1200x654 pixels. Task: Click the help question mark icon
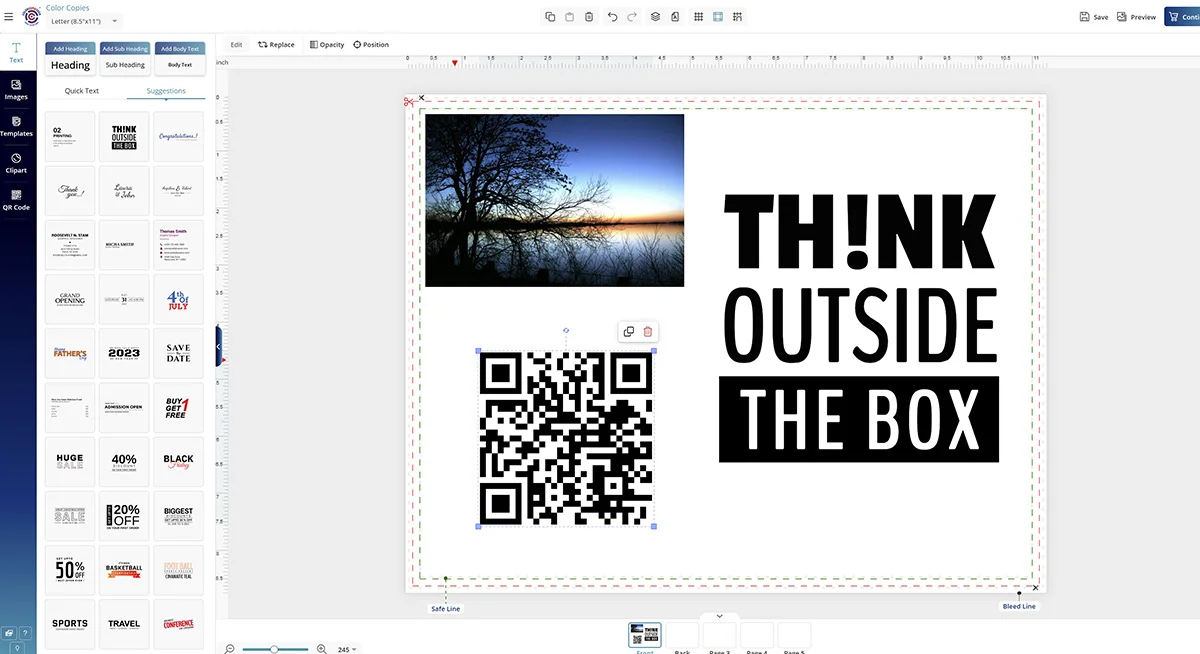(x=25, y=633)
